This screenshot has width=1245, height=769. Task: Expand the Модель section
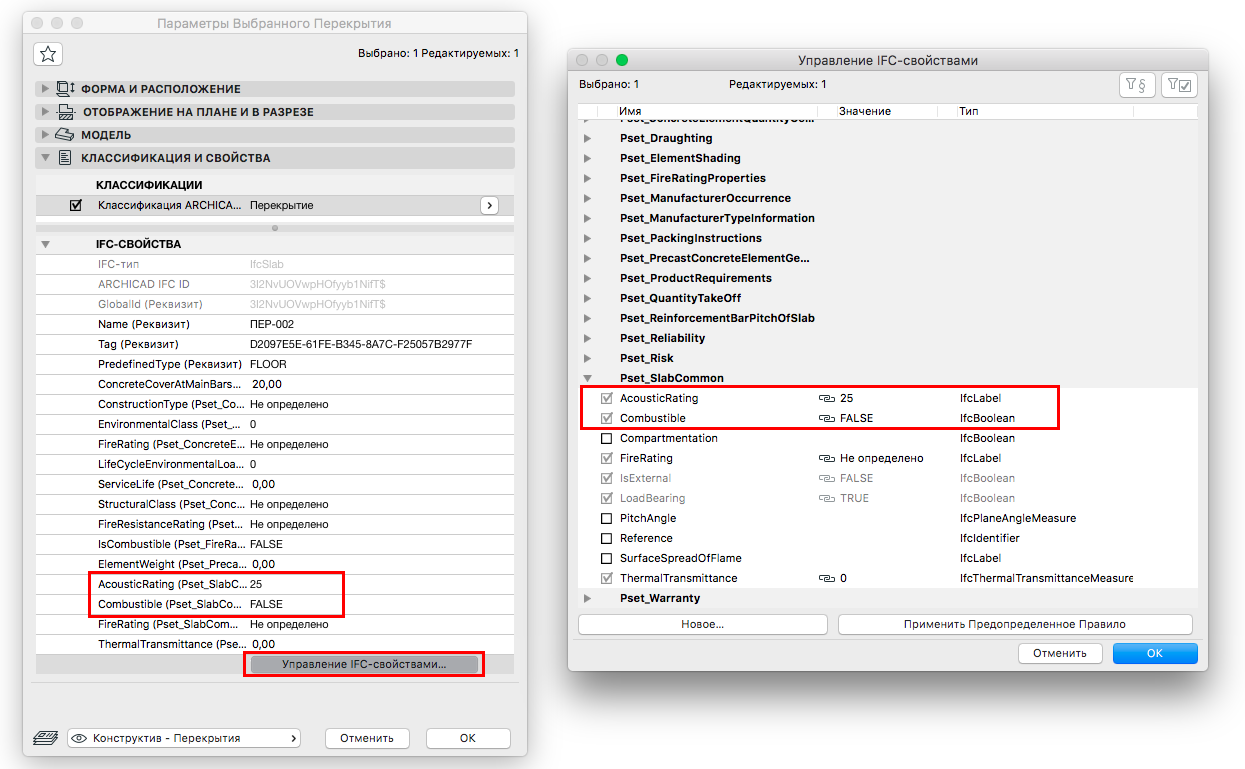coord(45,135)
